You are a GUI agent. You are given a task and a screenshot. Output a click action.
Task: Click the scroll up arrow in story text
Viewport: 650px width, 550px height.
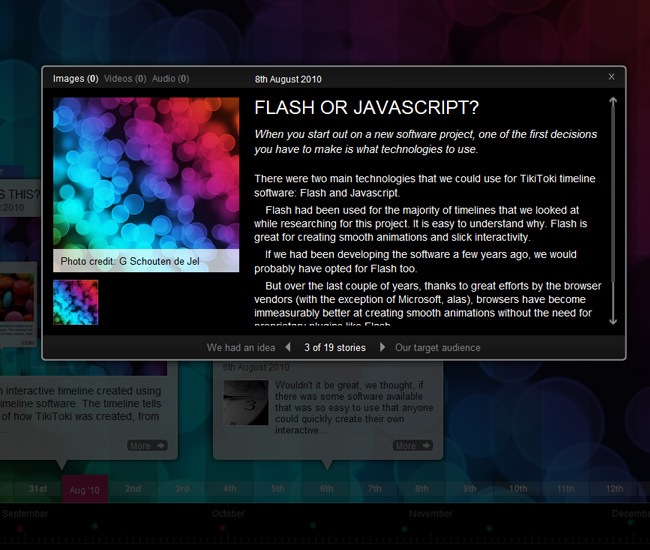[613, 102]
